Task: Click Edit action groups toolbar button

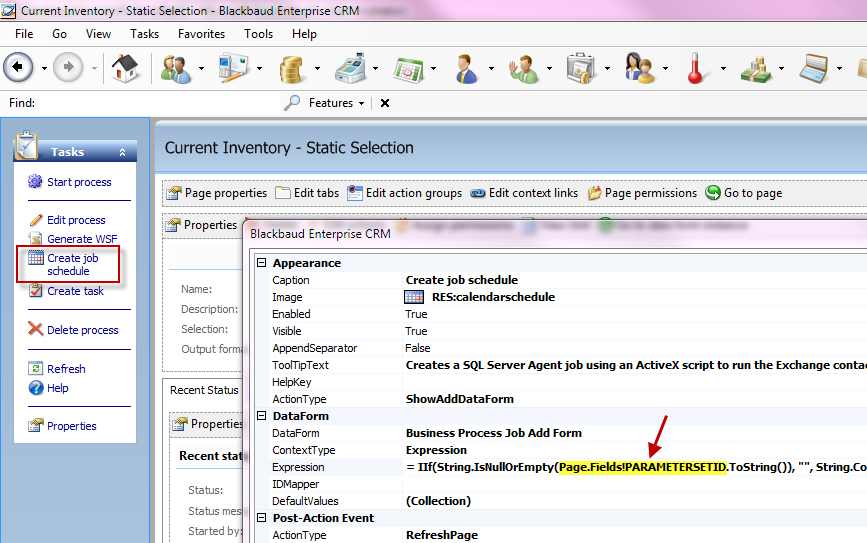Action: (404, 193)
